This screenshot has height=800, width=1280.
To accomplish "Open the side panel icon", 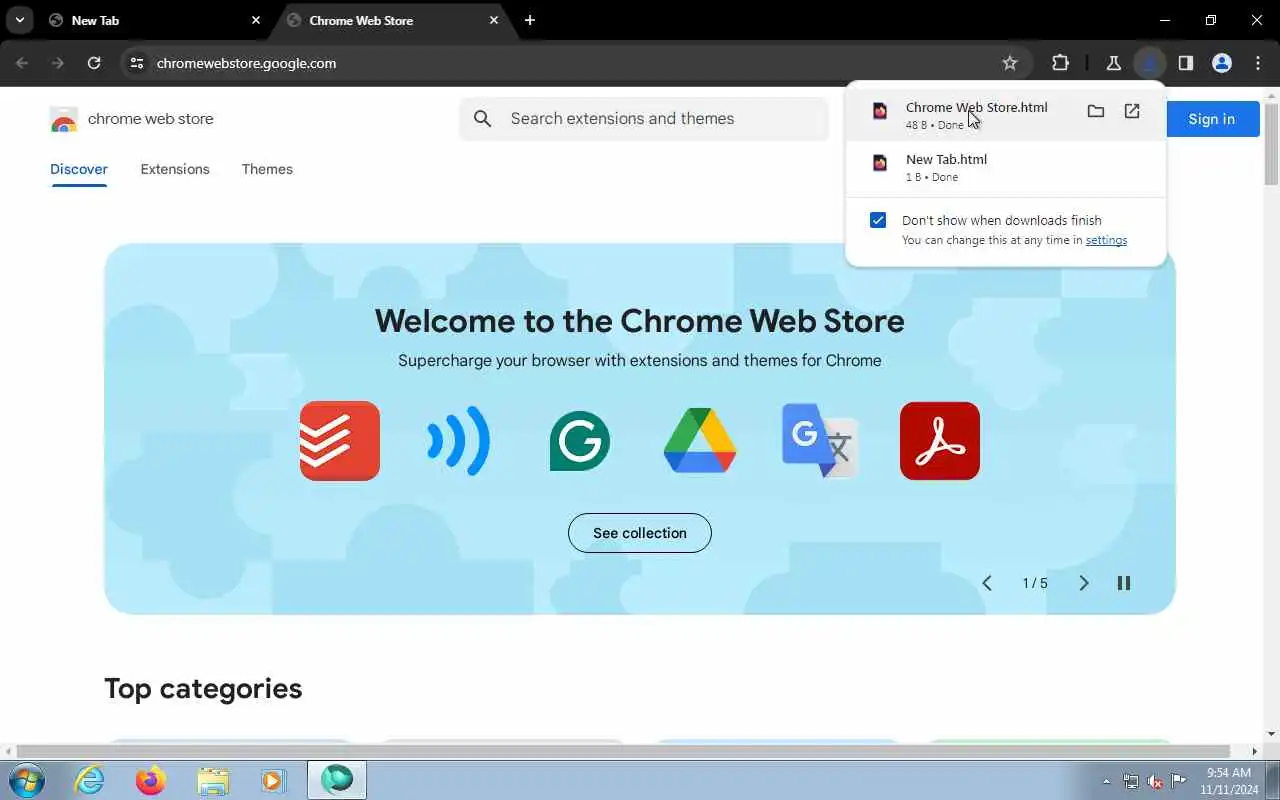I will [x=1186, y=63].
